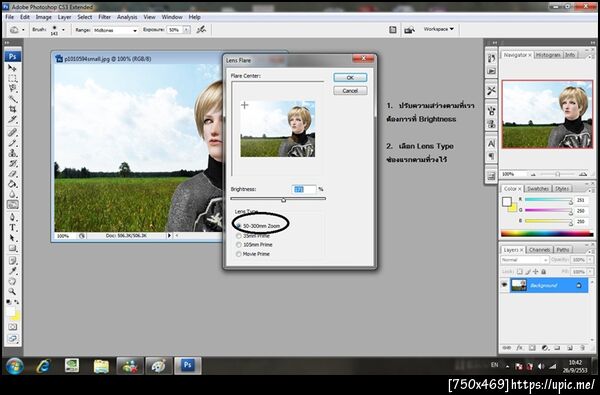Open the Windows Start orb
The height and width of the screenshot is (395, 600).
point(15,366)
